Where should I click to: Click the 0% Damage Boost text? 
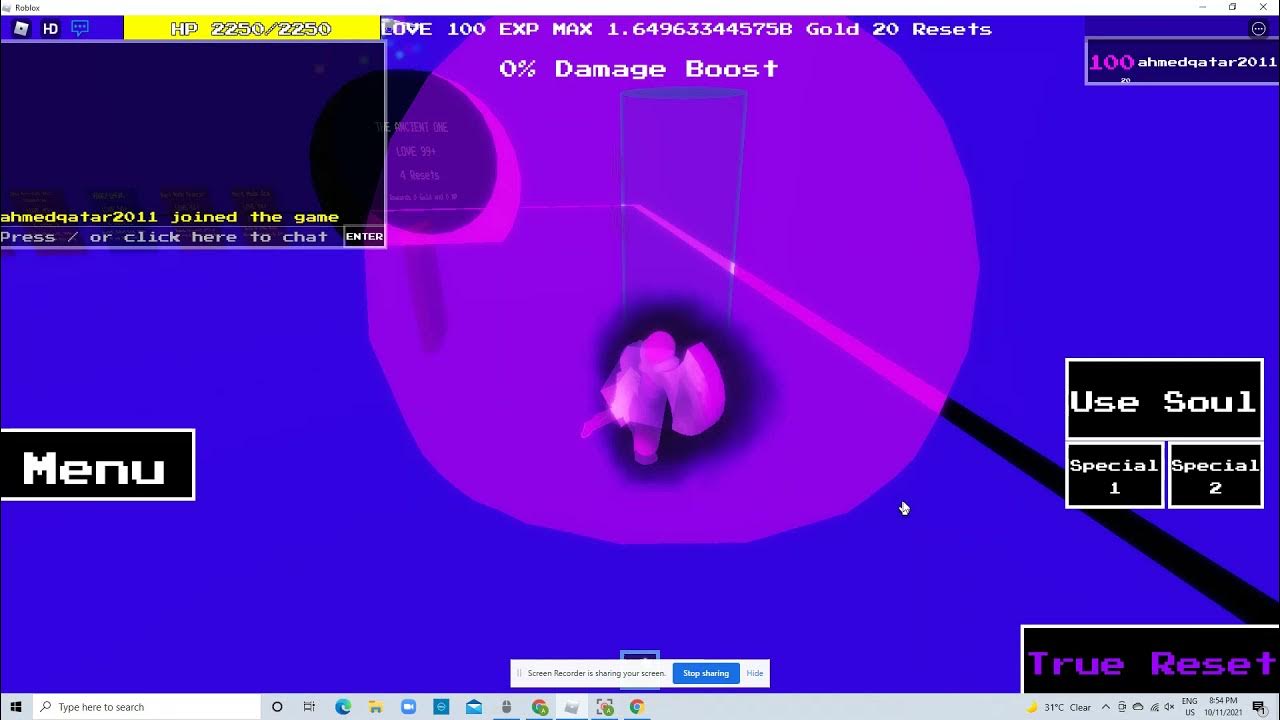[x=639, y=69]
